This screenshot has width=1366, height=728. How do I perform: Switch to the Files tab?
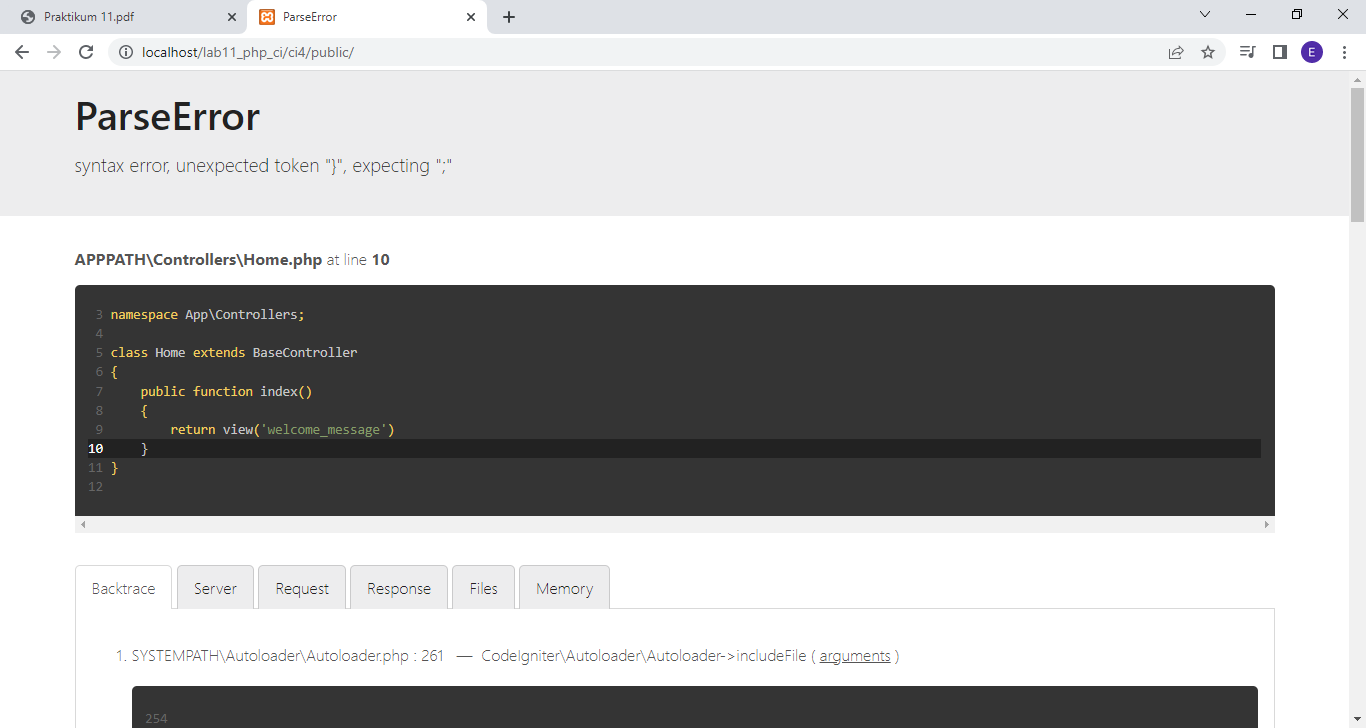(x=483, y=588)
